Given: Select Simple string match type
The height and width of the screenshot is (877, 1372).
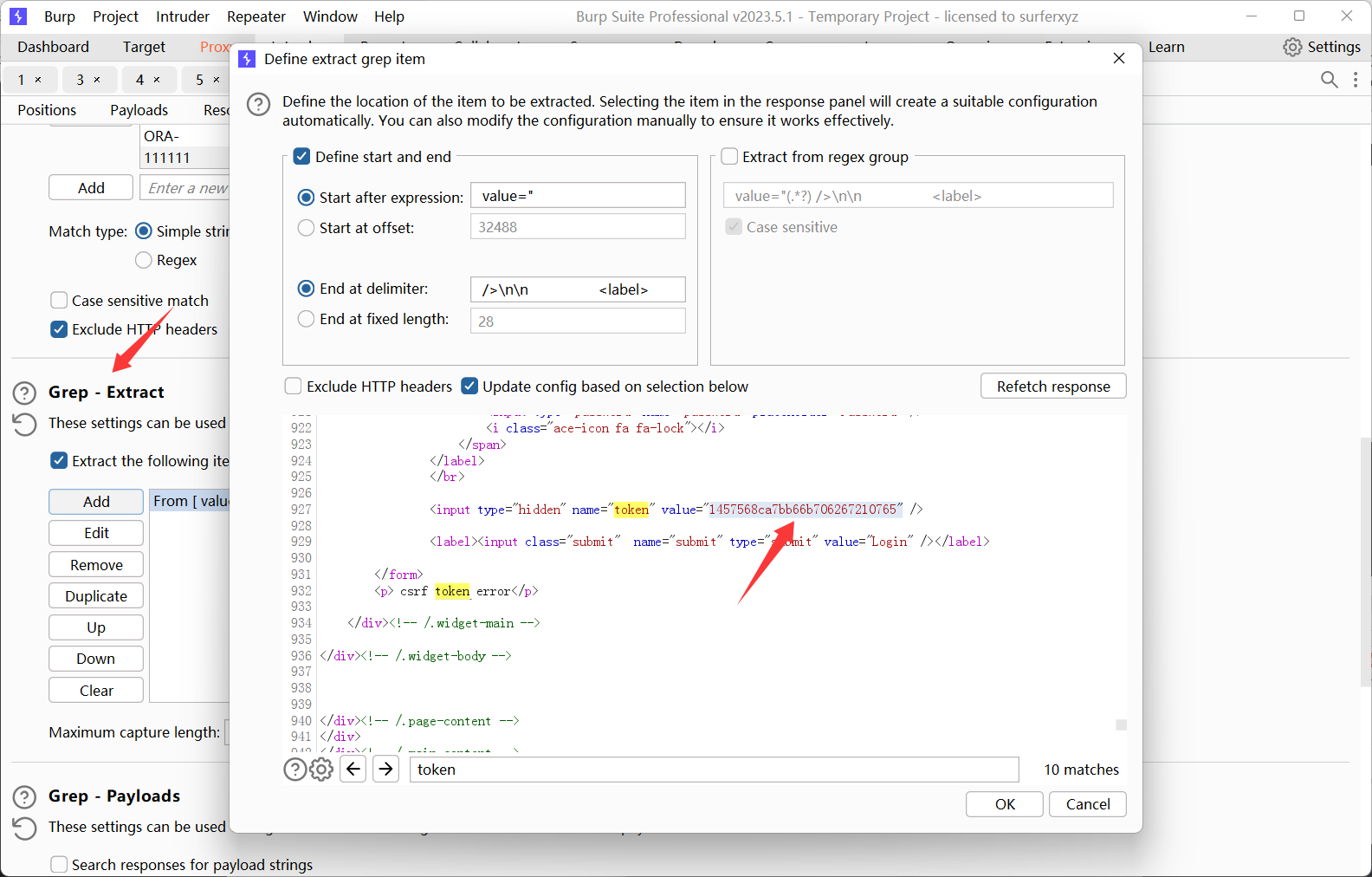Looking at the screenshot, I should click(144, 231).
